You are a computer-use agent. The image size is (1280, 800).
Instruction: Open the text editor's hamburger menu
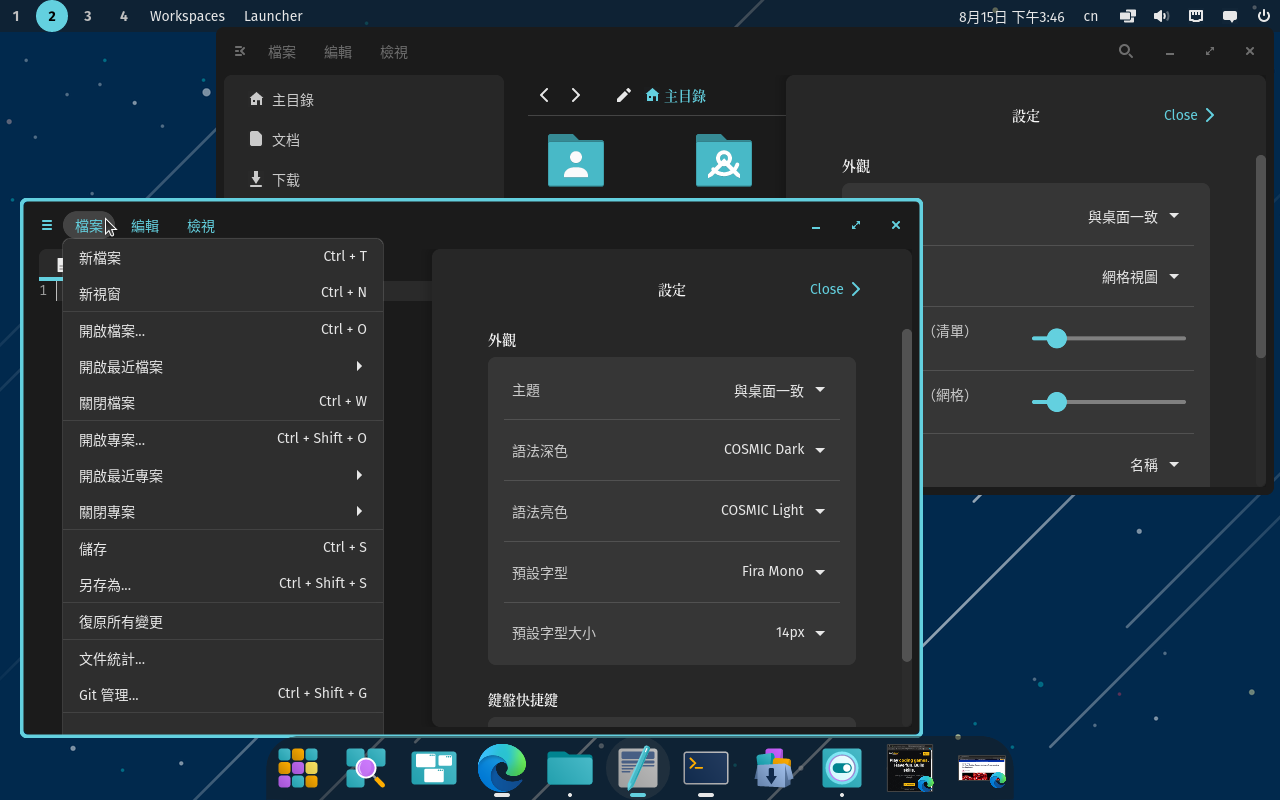pos(46,225)
